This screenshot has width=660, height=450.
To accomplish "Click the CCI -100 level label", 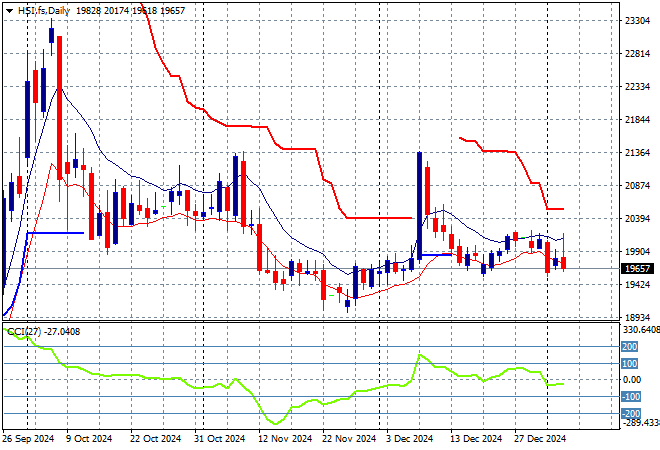I will point(630,396).
